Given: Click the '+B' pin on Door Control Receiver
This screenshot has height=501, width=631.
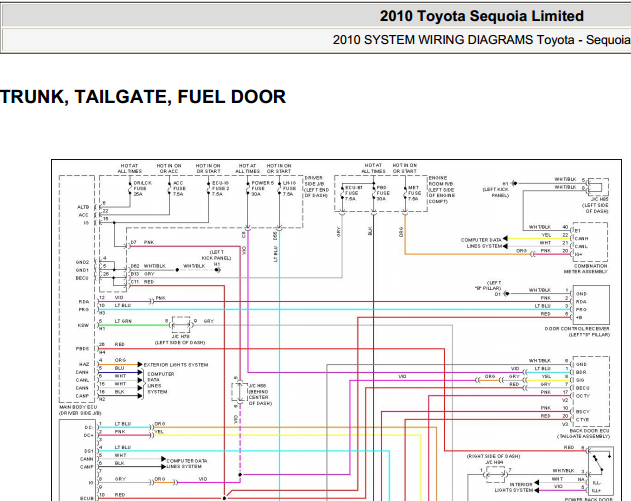Looking at the screenshot, I should coord(579,318).
